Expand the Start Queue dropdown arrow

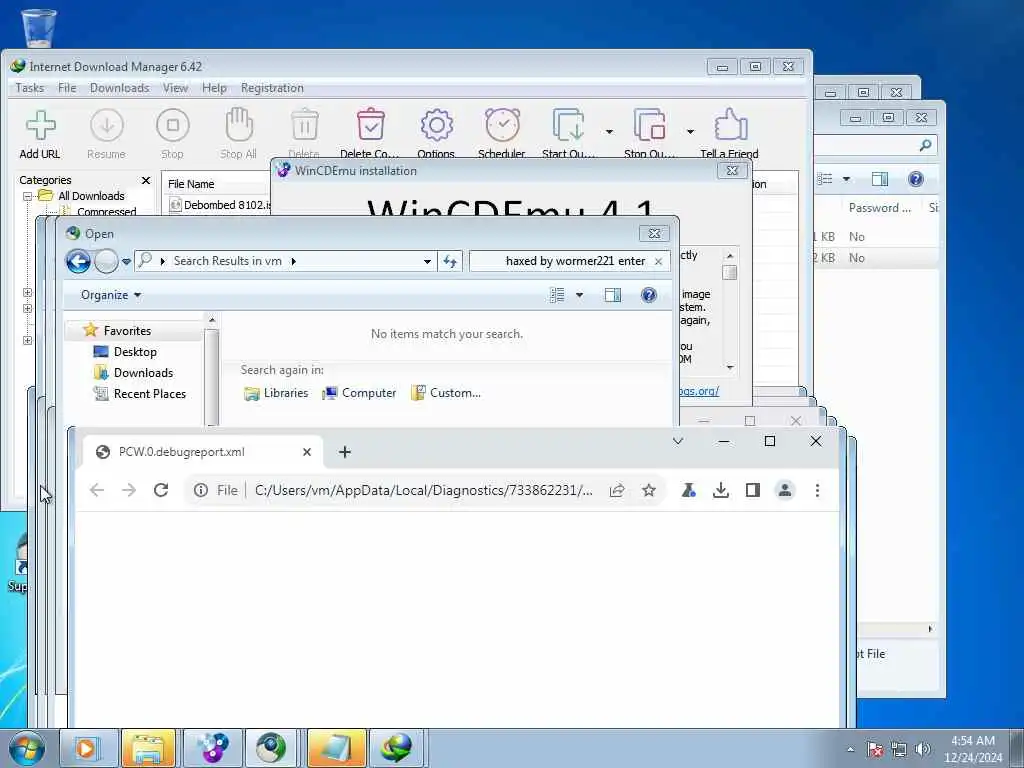tap(609, 132)
